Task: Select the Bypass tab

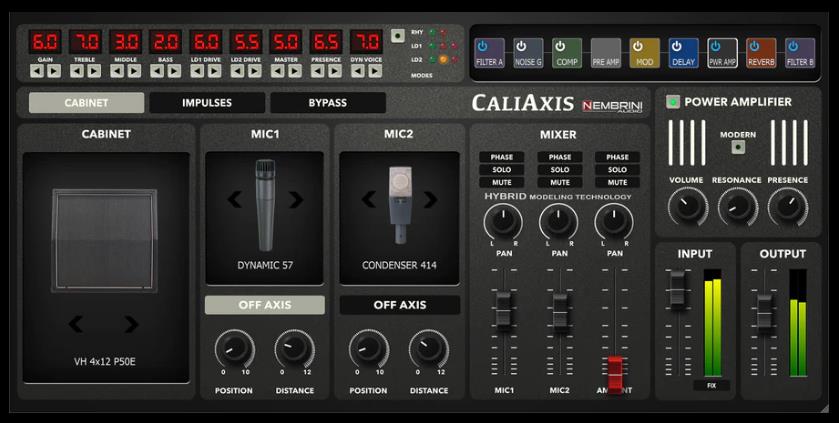Action: tap(328, 103)
